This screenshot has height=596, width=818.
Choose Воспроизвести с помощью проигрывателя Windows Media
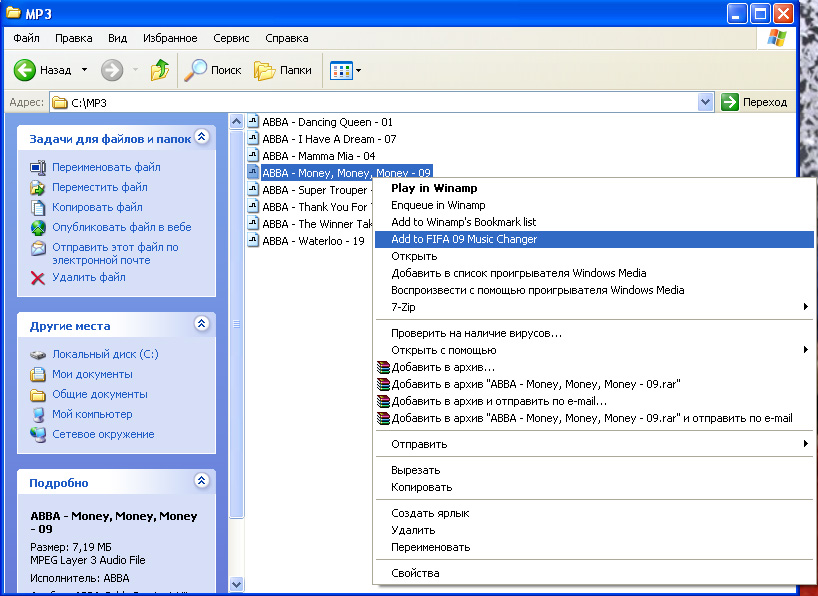point(594,290)
